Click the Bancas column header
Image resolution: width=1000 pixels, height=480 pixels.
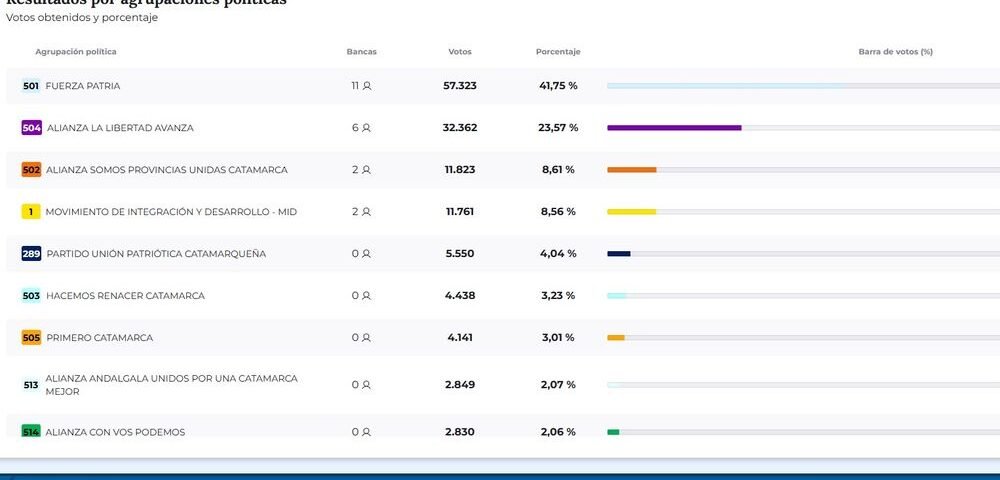[361, 52]
